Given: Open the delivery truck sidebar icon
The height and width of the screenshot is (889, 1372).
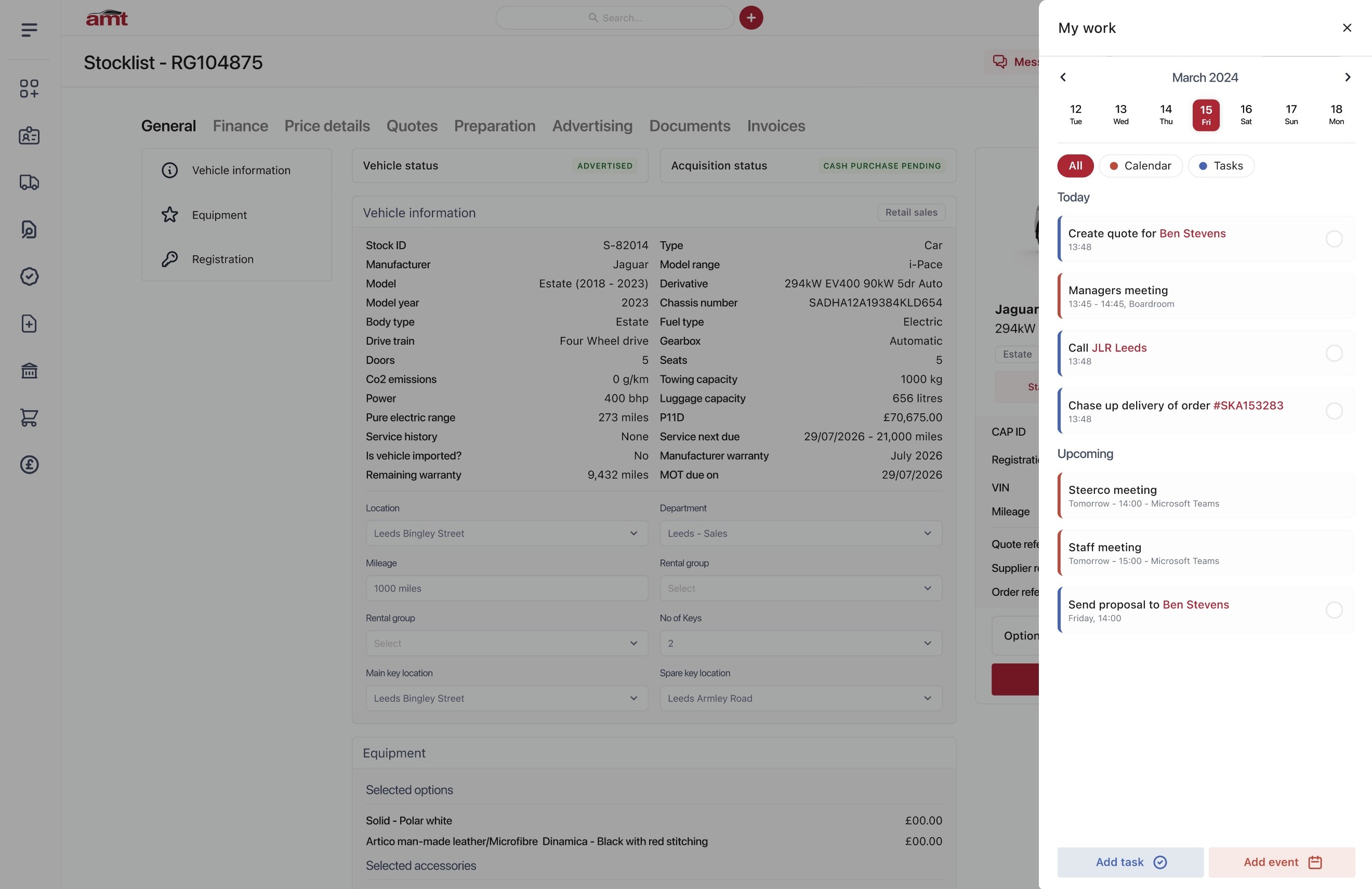Looking at the screenshot, I should point(29,182).
